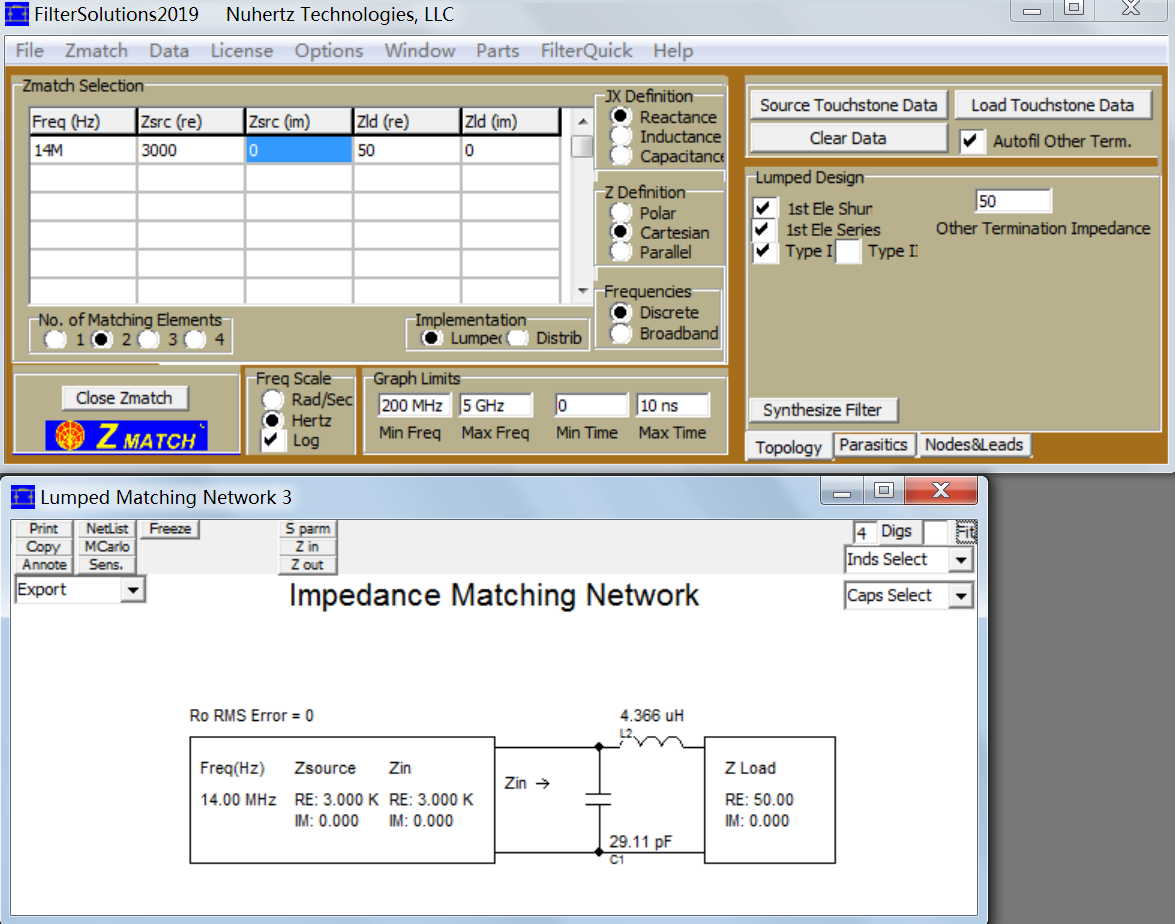The image size is (1175, 924).
Task: Choose 3 matching elements radio button
Action: coord(149,339)
